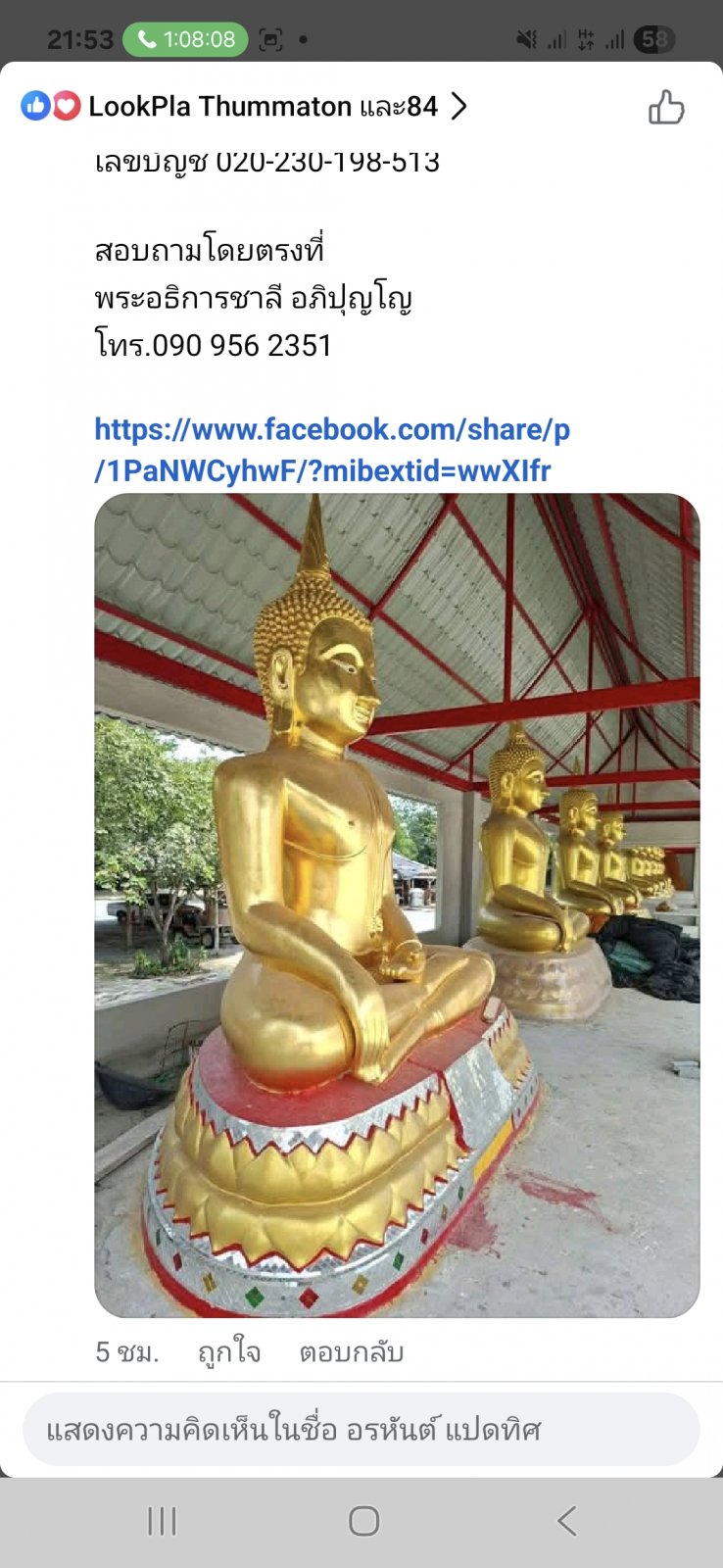Tap the thumbs-up like icon at top right
723x1568 pixels.
click(666, 107)
